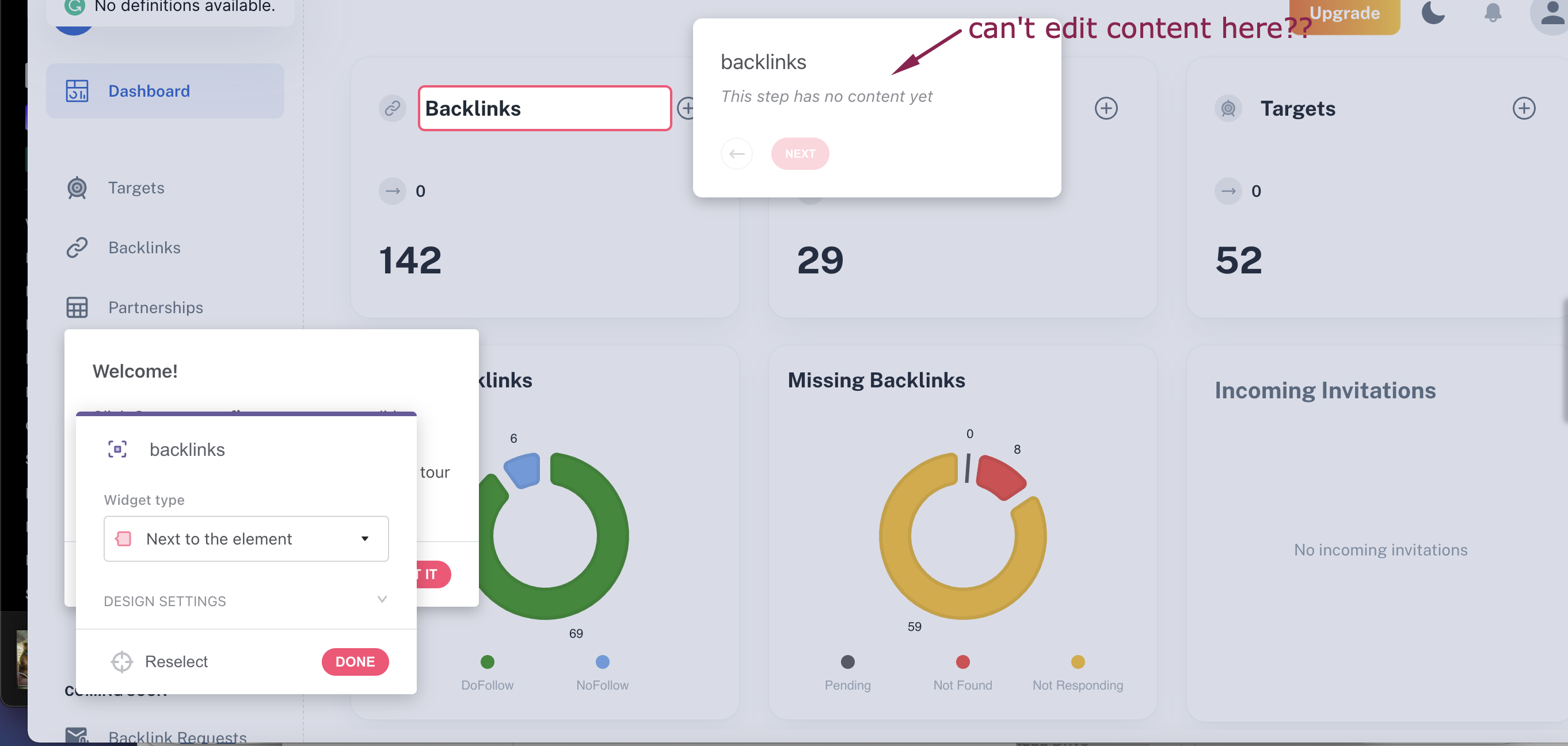
Task: Click the NEXT button in backlinks popup
Action: click(x=800, y=153)
